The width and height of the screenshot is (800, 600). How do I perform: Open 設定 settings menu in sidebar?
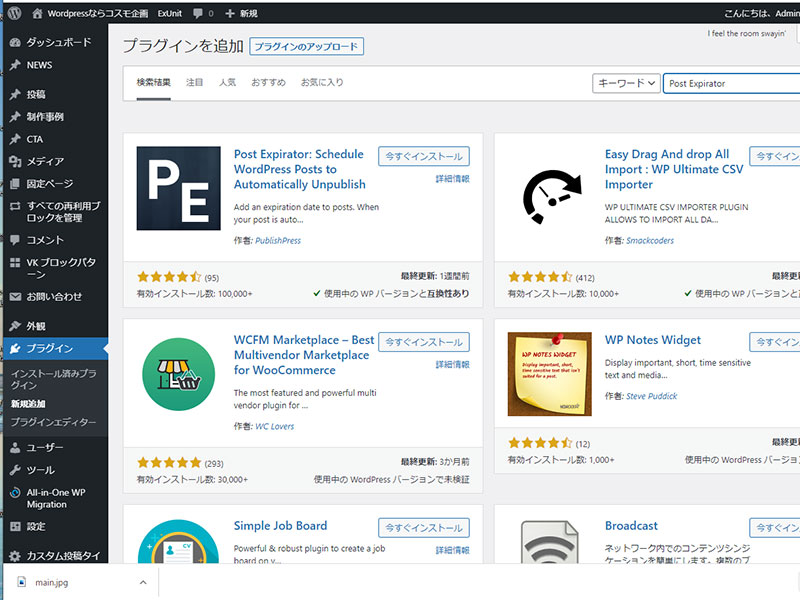pyautogui.click(x=36, y=526)
